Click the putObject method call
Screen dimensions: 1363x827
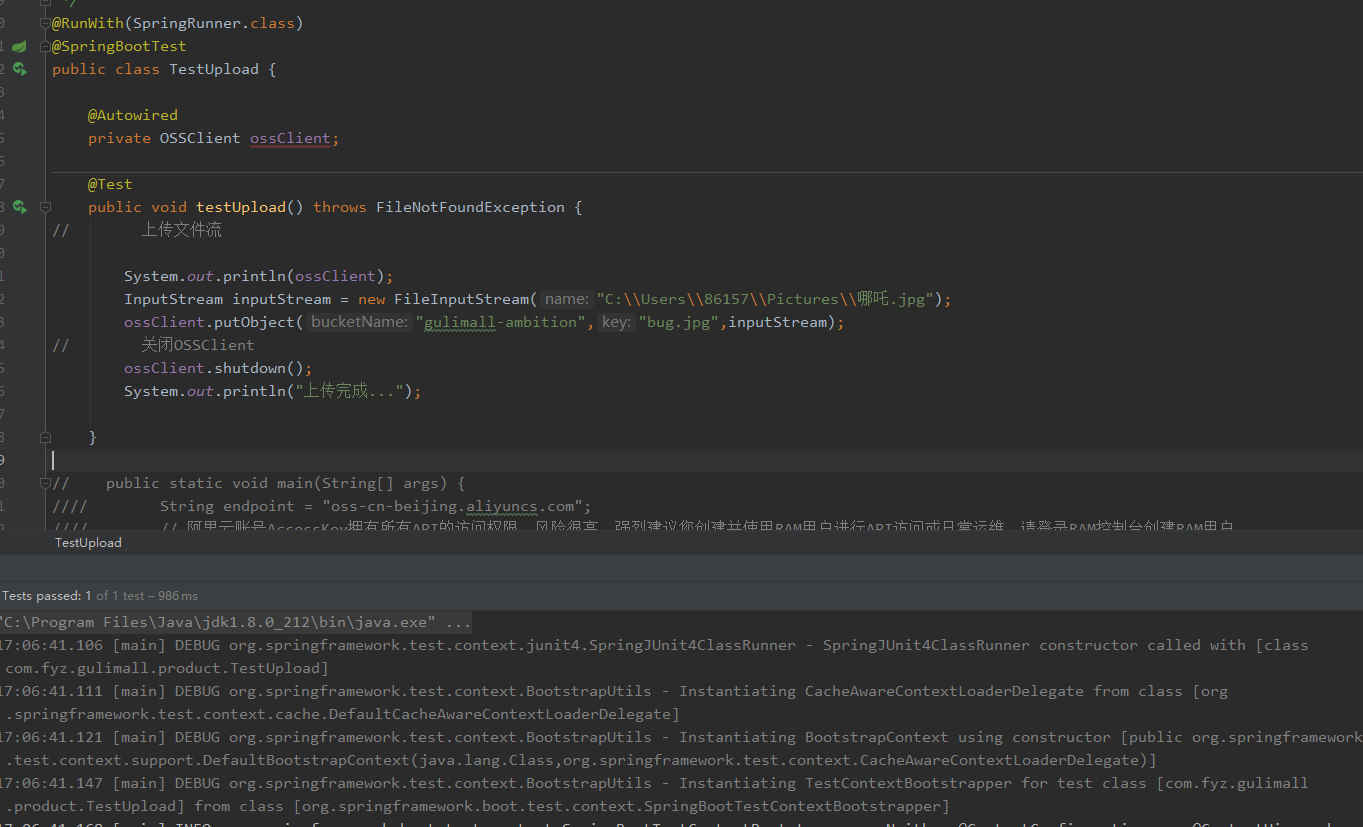click(255, 322)
